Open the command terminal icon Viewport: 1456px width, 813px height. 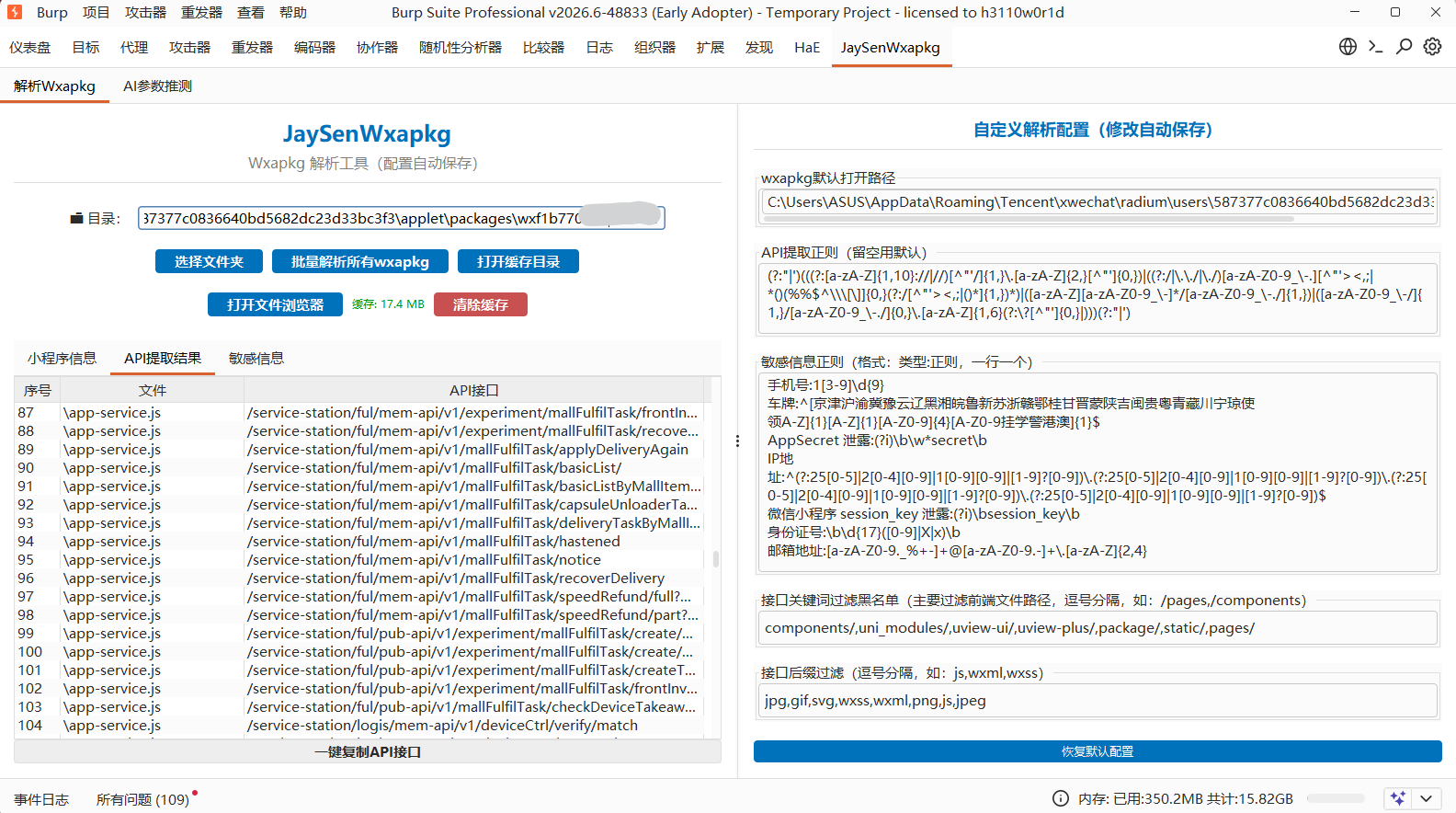(x=1376, y=46)
